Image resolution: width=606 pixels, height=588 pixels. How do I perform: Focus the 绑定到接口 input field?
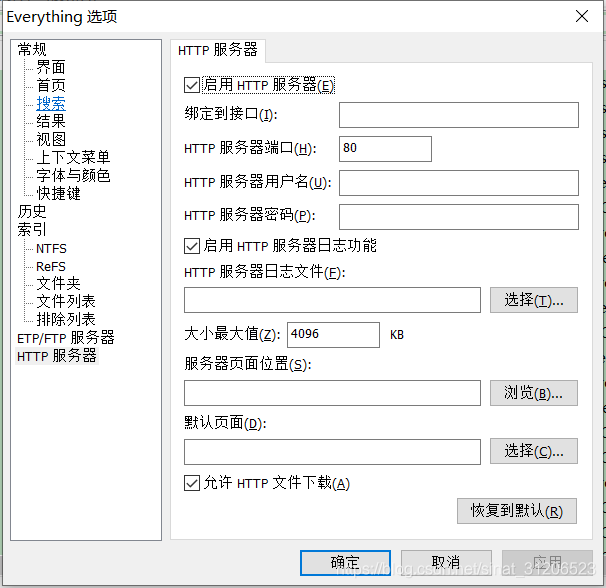point(459,115)
